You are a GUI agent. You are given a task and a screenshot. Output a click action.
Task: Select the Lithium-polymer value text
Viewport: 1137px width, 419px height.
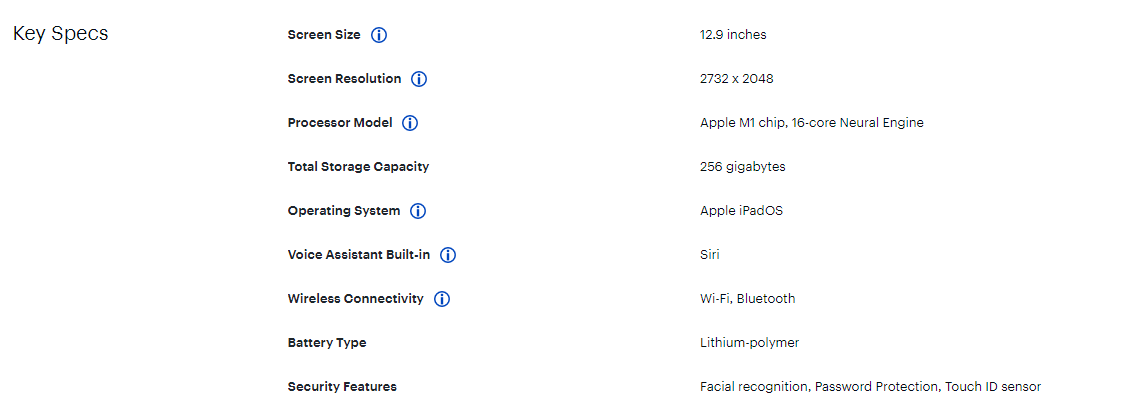pyautogui.click(x=749, y=342)
